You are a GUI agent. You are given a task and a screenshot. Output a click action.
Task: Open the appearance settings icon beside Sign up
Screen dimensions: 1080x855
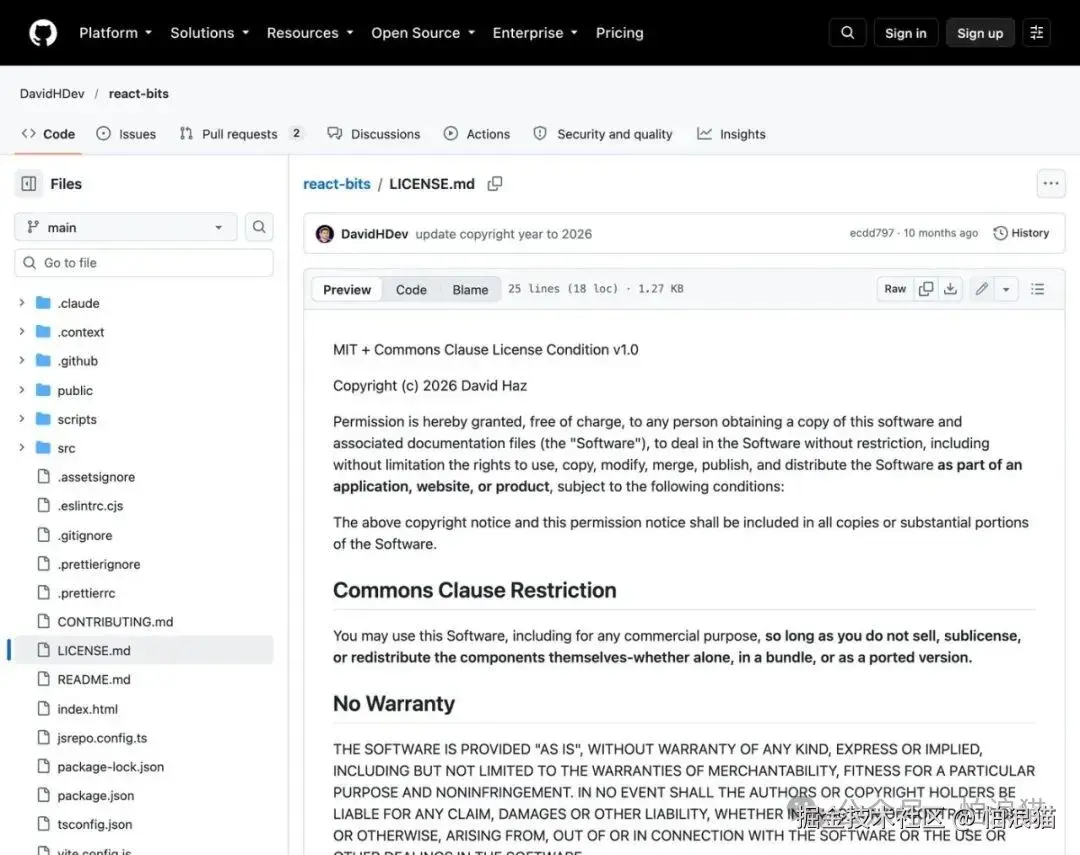click(x=1037, y=32)
